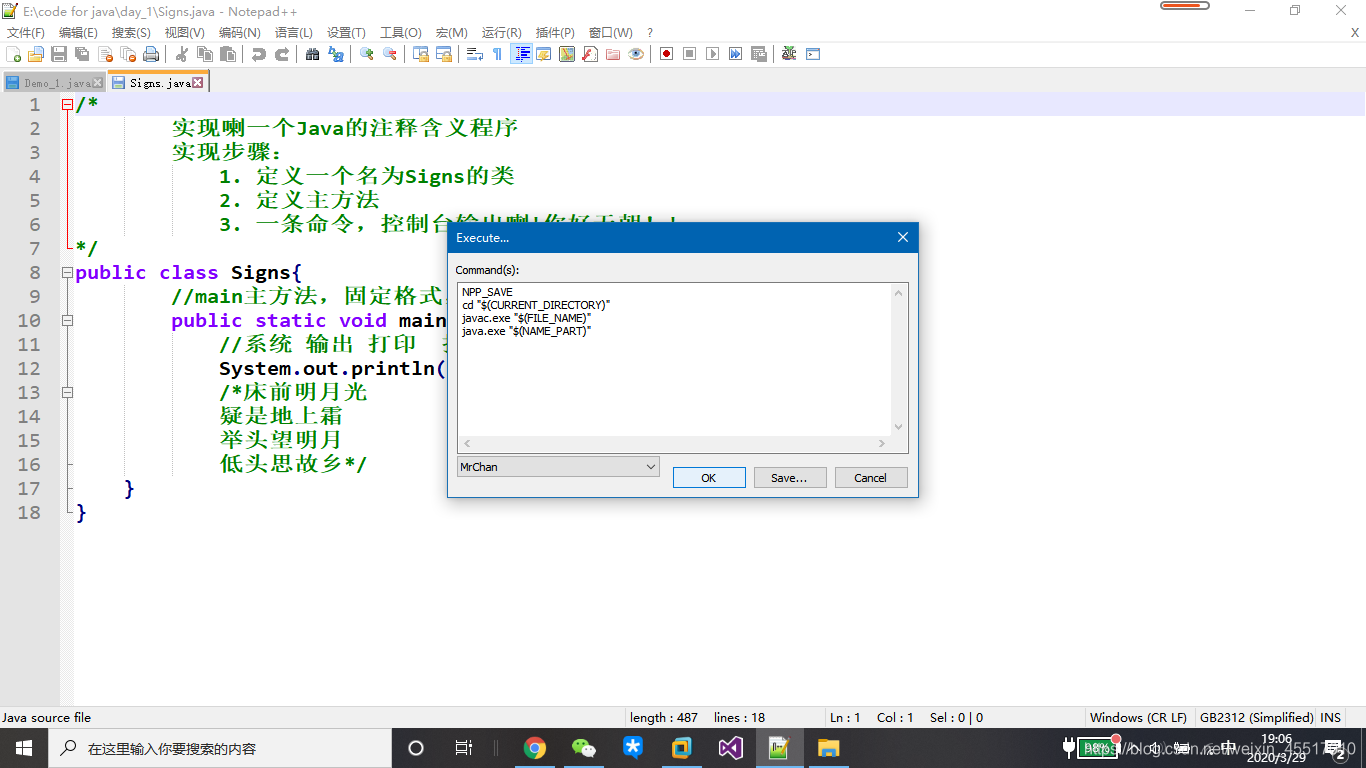The width and height of the screenshot is (1366, 768).
Task: Toggle the Monitoring eye icon
Action: click(636, 54)
